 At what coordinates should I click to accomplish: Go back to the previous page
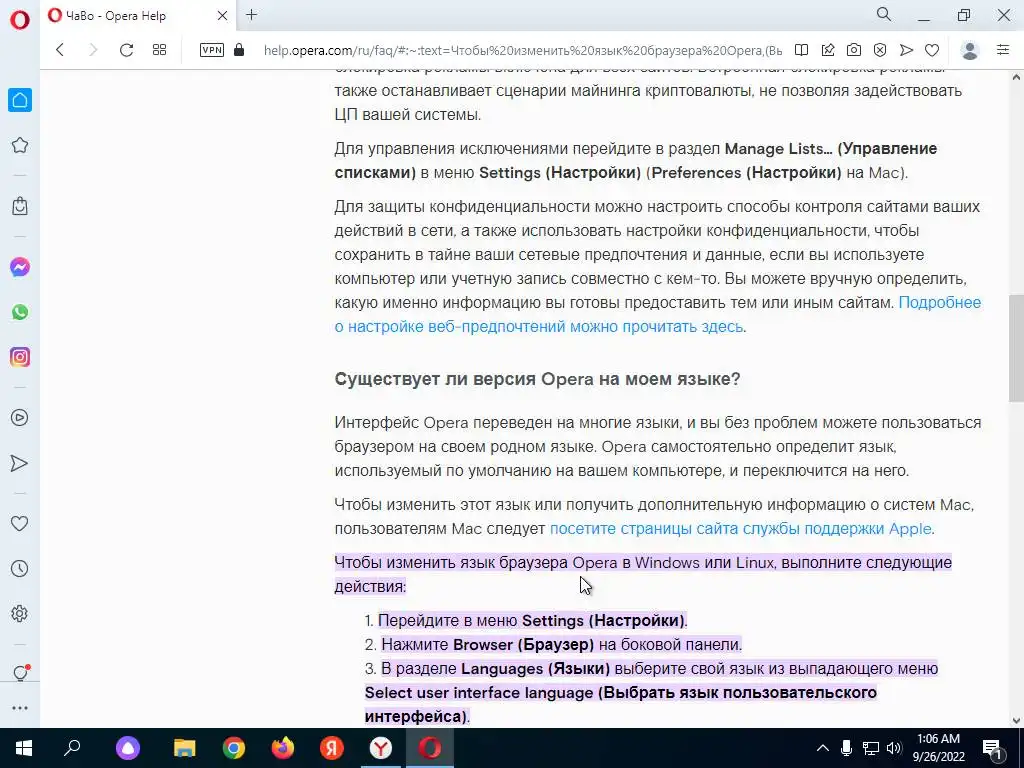(60, 50)
